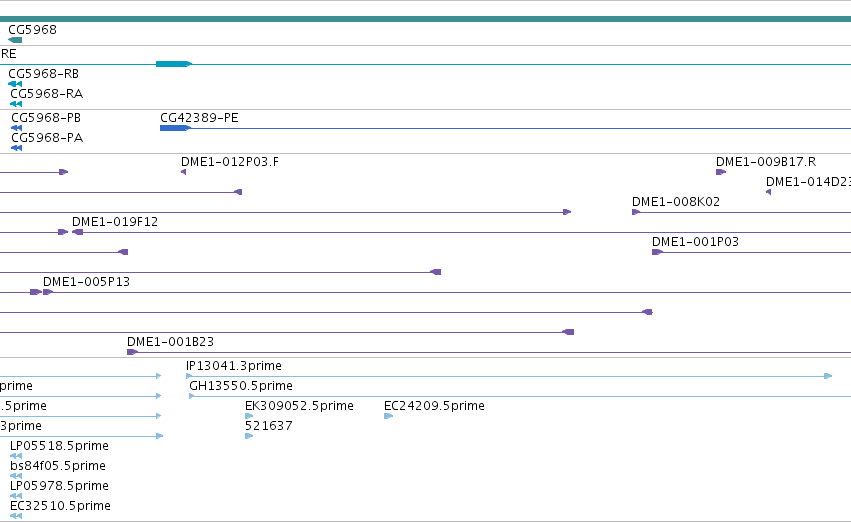Click the CG5968-PB protein arrow glyph
The width and height of the screenshot is (851, 522).
click(17, 128)
